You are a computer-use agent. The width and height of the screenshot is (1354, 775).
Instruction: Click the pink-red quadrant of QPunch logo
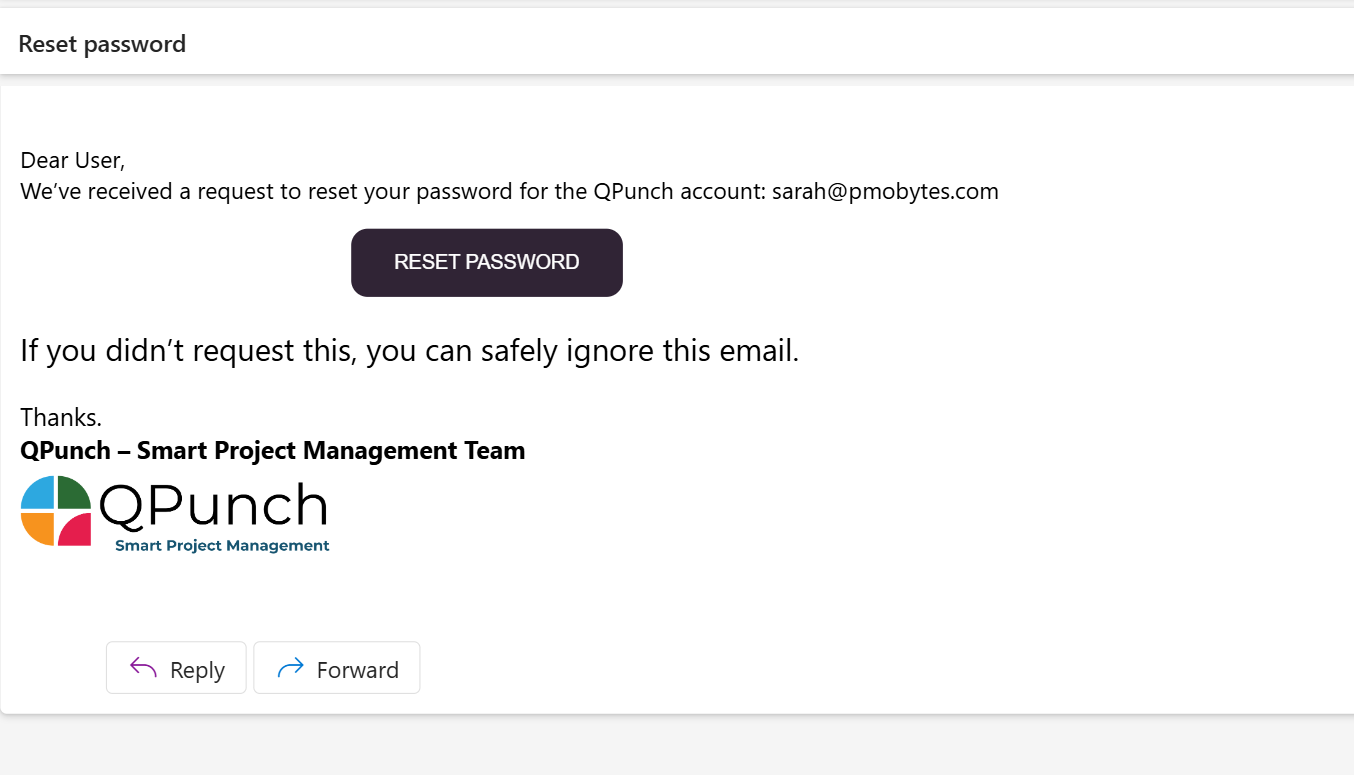click(x=74, y=528)
